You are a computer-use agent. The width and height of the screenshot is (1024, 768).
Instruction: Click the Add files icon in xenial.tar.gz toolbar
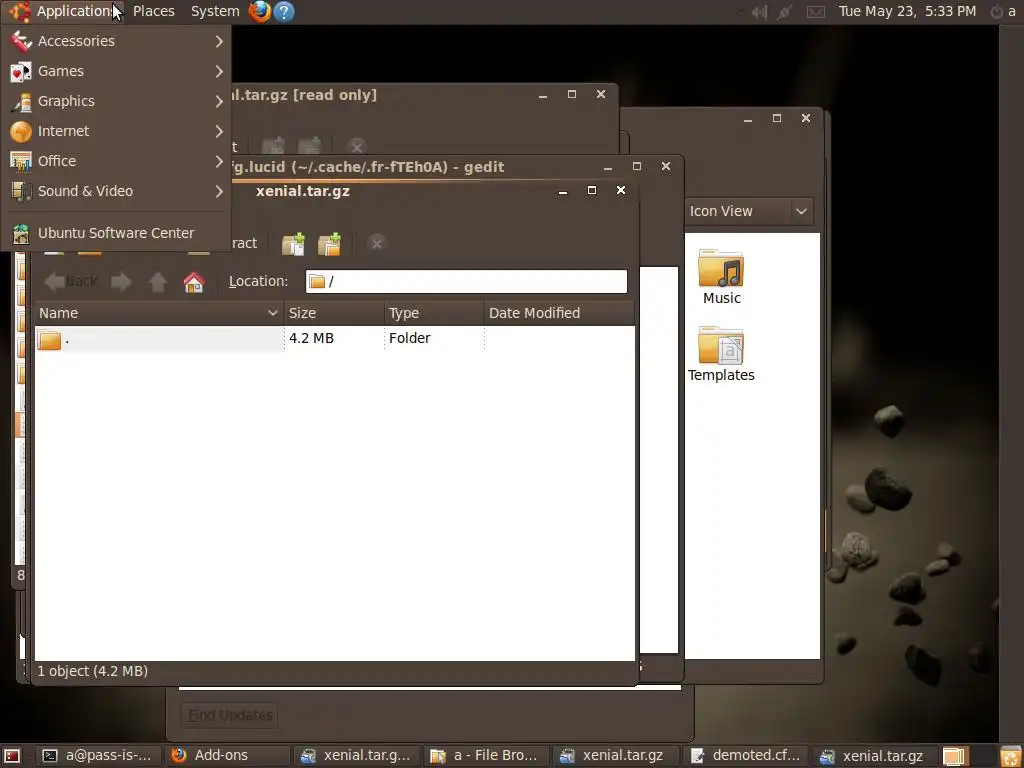pos(293,244)
